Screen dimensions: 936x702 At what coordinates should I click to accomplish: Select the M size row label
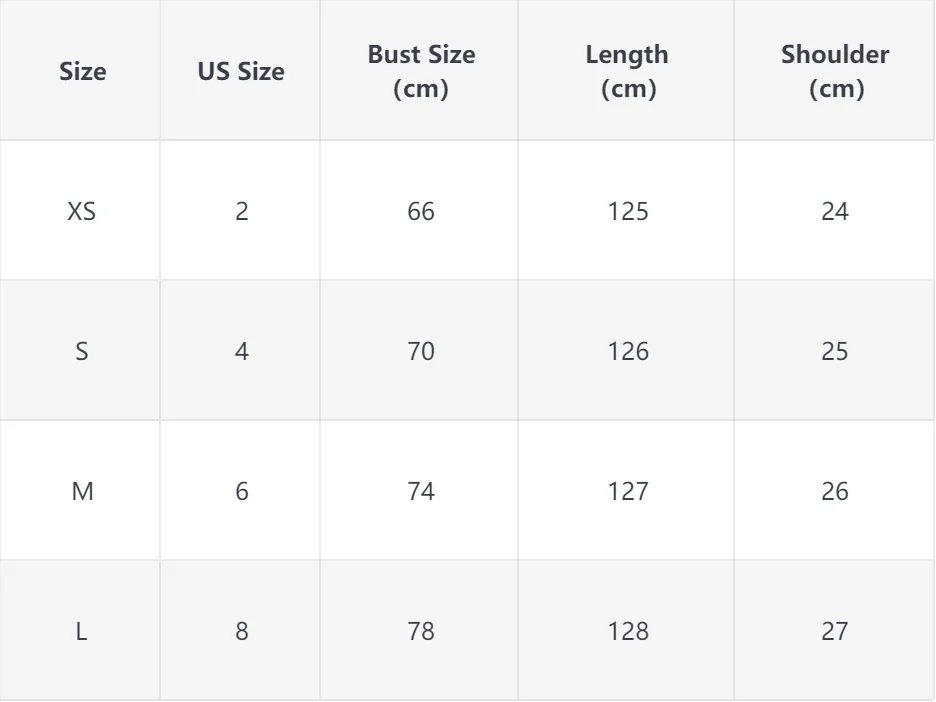[x=82, y=491]
